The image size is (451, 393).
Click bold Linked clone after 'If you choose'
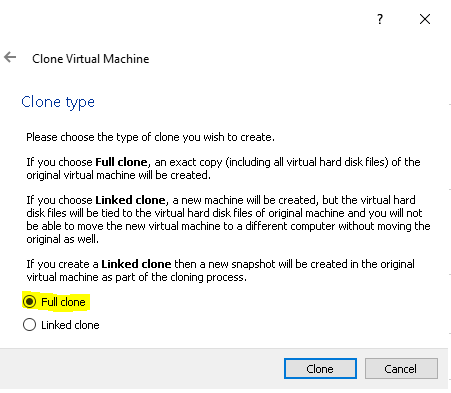coord(130,200)
